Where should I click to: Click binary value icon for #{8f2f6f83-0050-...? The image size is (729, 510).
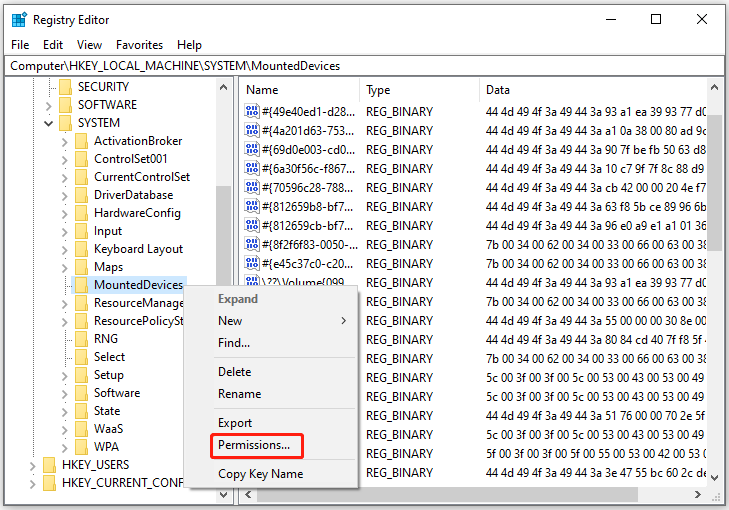click(x=252, y=245)
